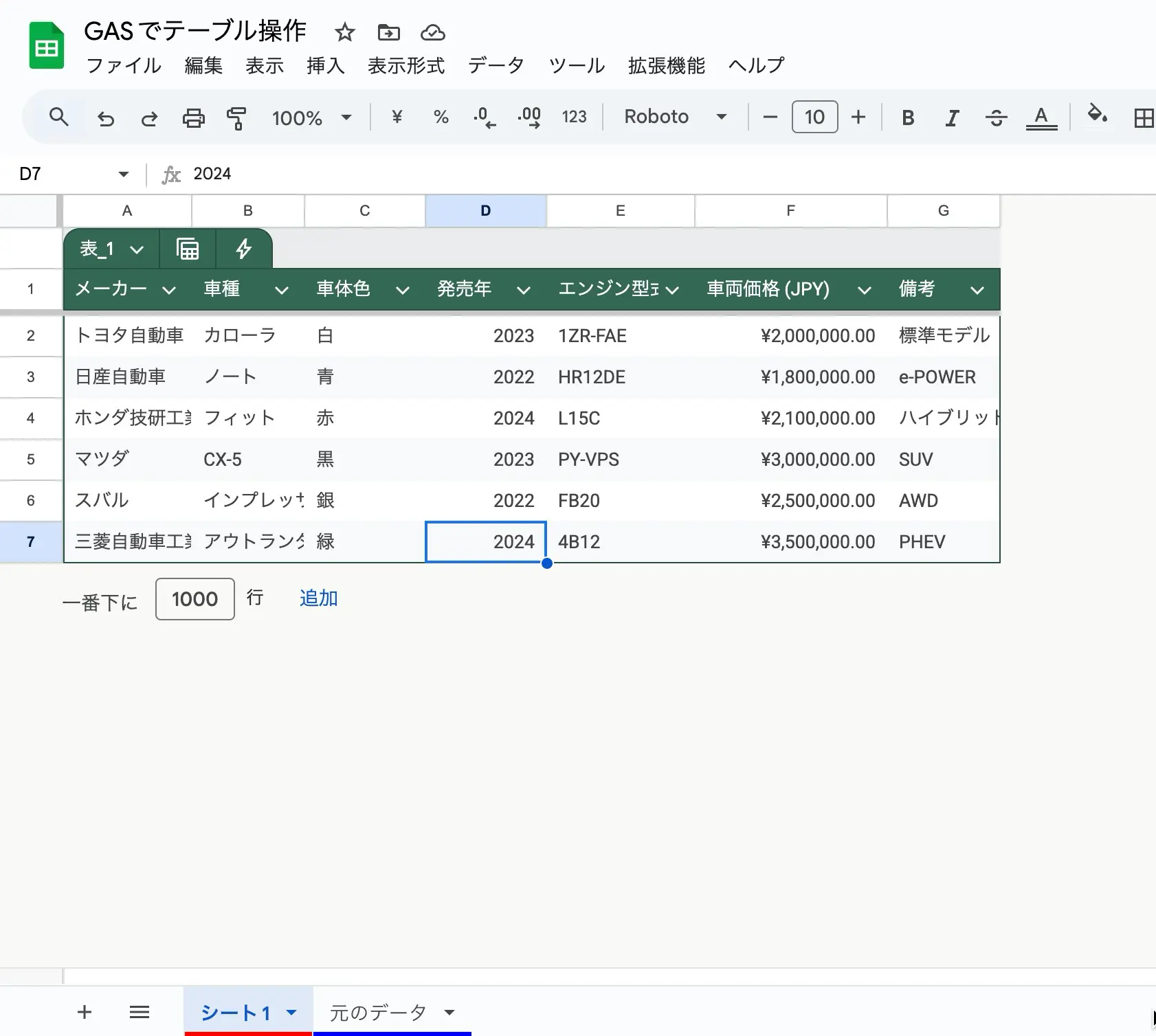Activate the paint format tool
This screenshot has height=1036, width=1156.
click(x=236, y=118)
